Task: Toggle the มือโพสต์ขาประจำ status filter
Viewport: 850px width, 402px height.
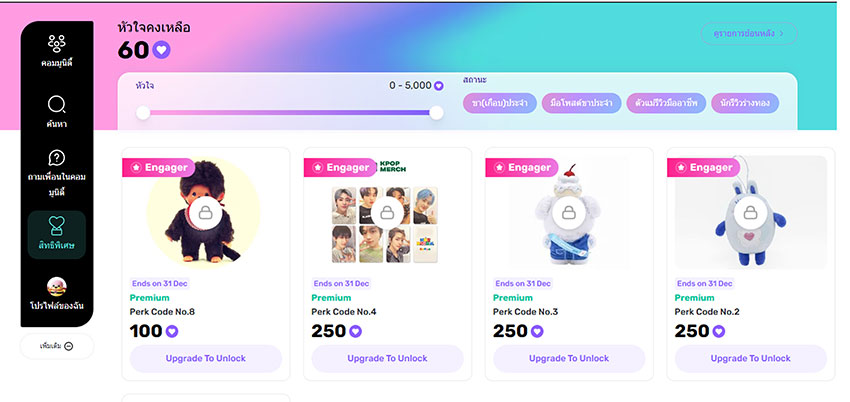Action: [x=581, y=103]
